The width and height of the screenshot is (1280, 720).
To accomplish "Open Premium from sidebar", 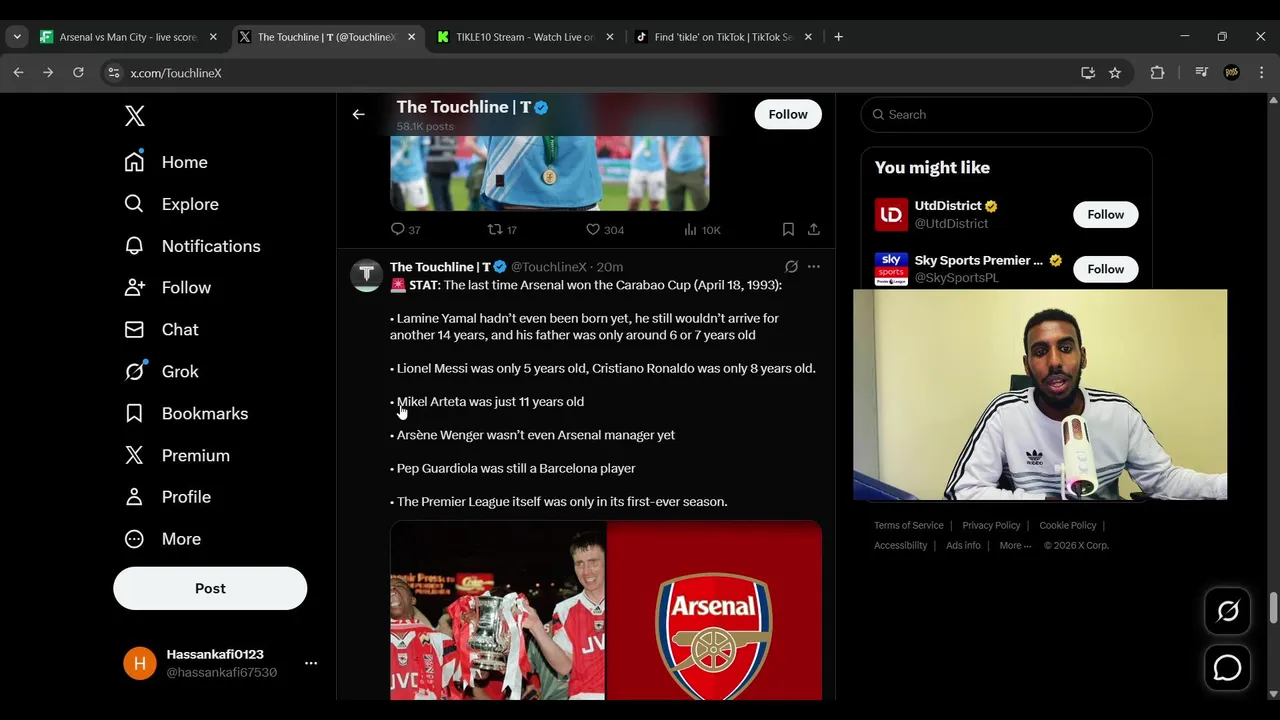I will point(177,456).
